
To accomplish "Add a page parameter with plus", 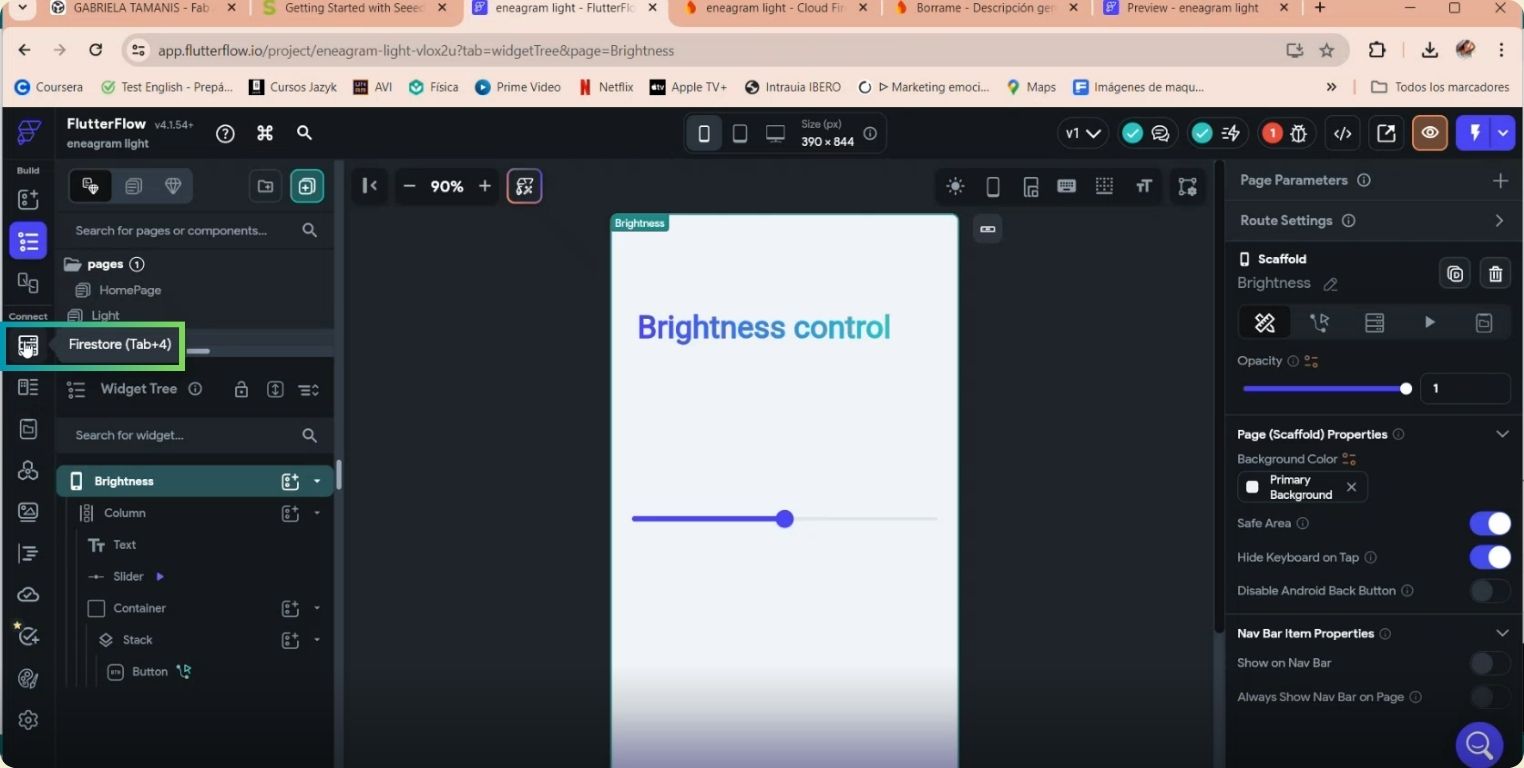I will pos(1500,180).
